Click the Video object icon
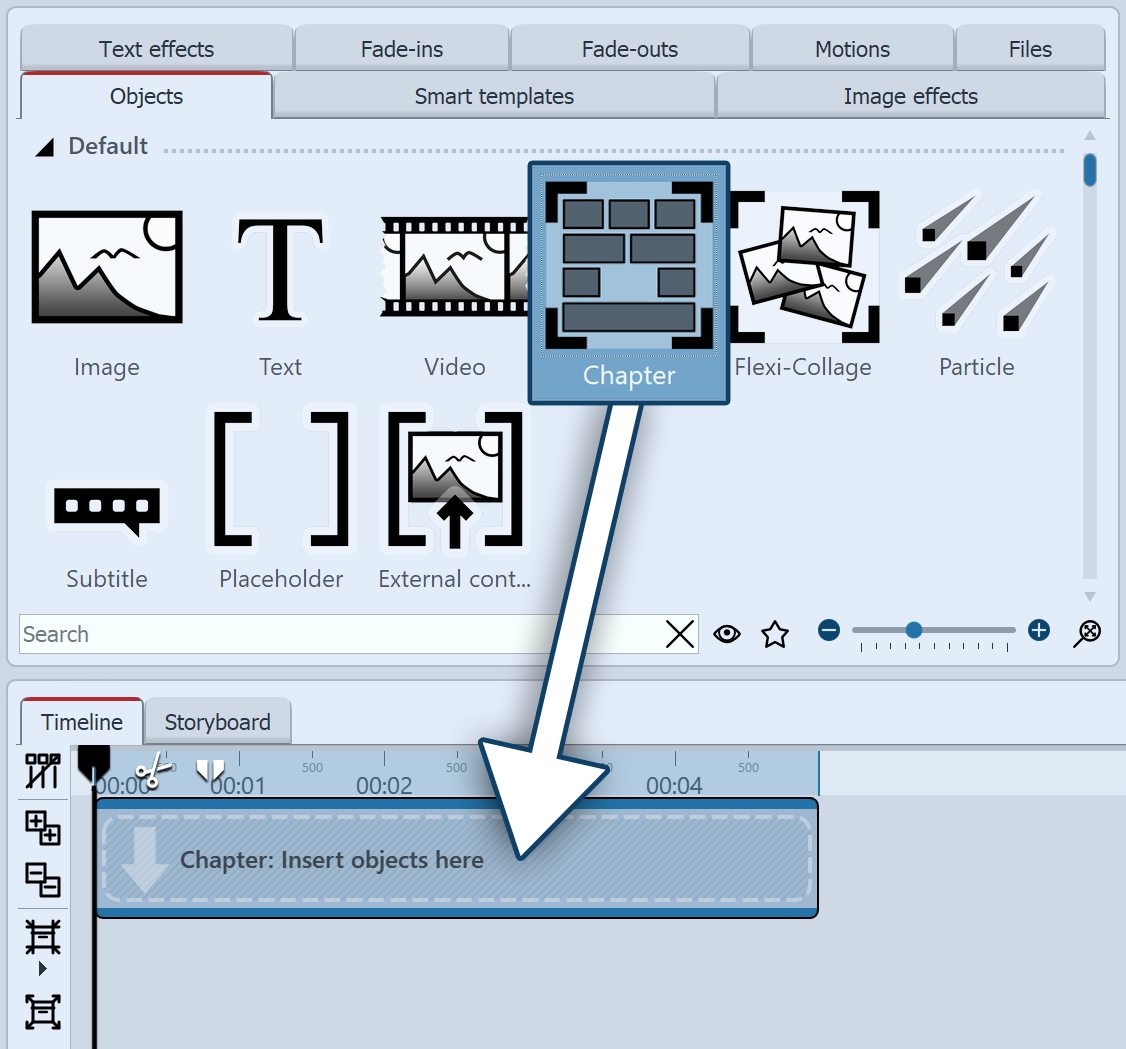 coord(454,266)
